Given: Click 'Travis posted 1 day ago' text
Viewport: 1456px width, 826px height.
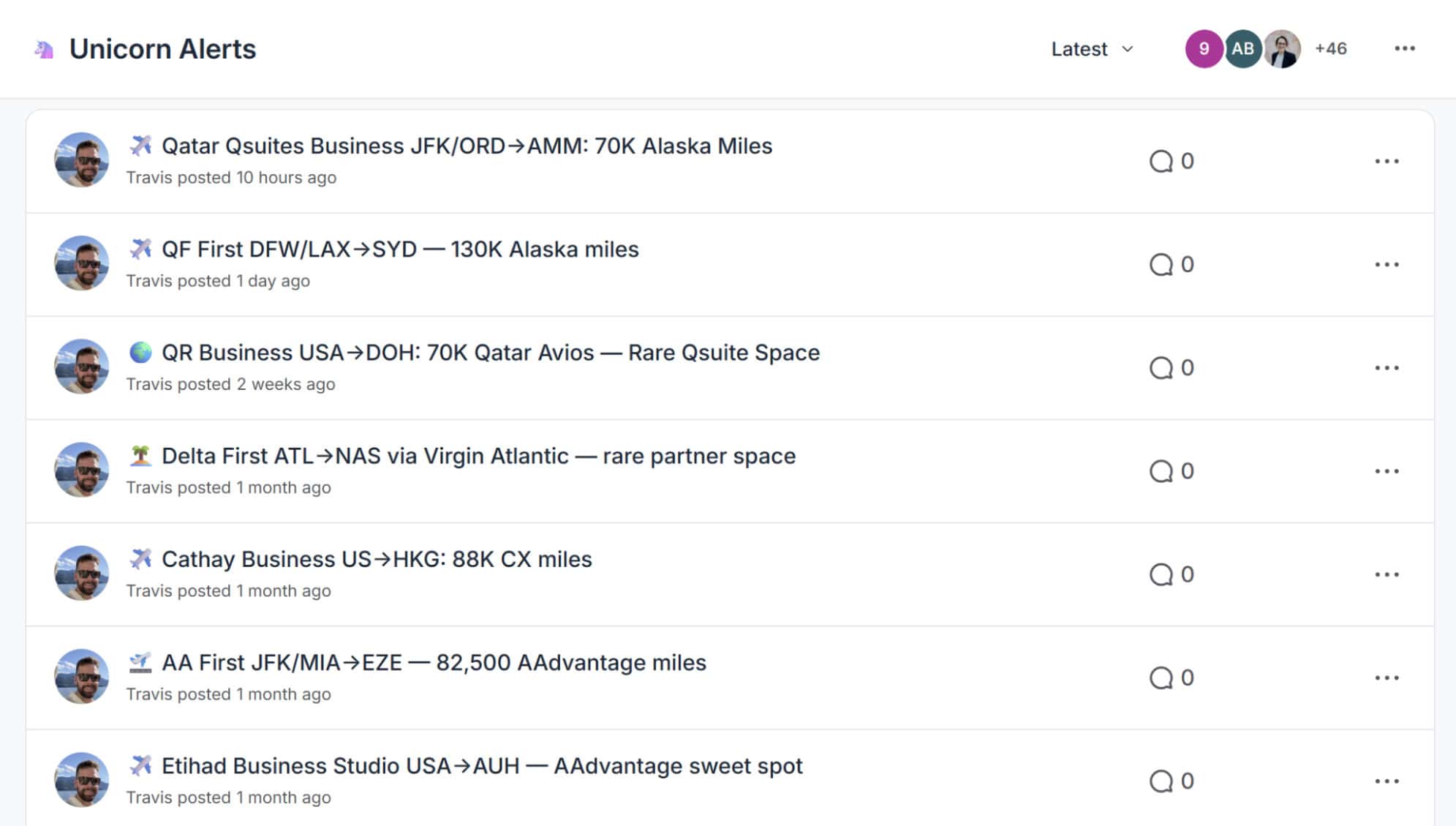Looking at the screenshot, I should [x=218, y=281].
